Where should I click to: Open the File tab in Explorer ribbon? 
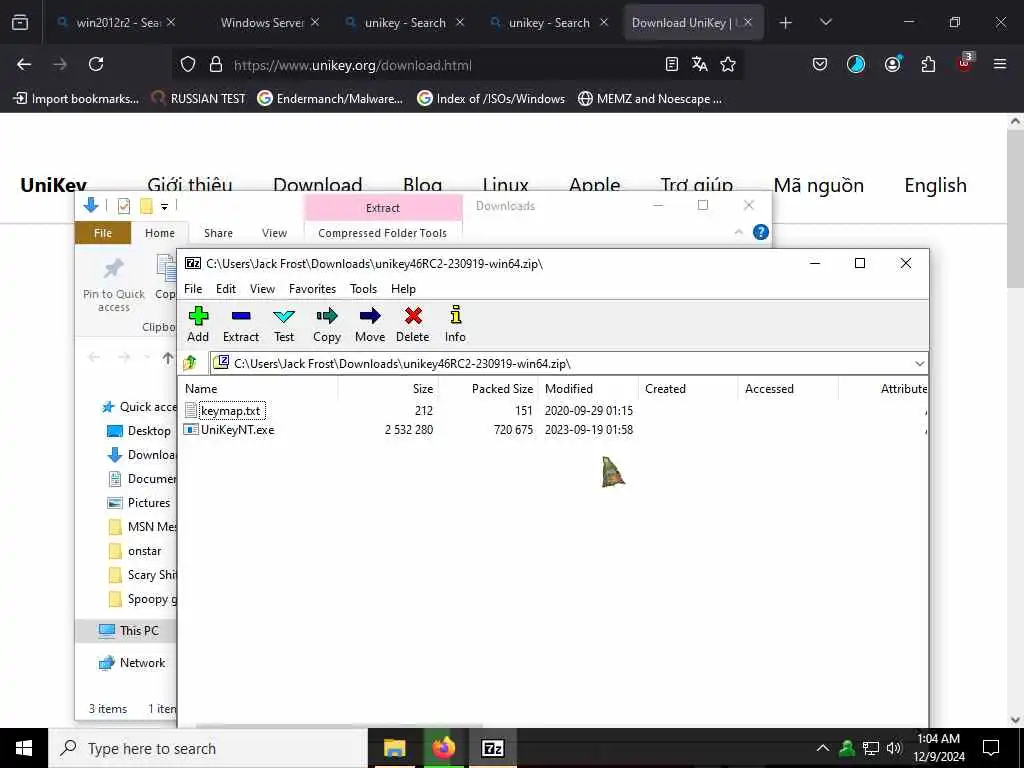[103, 233]
